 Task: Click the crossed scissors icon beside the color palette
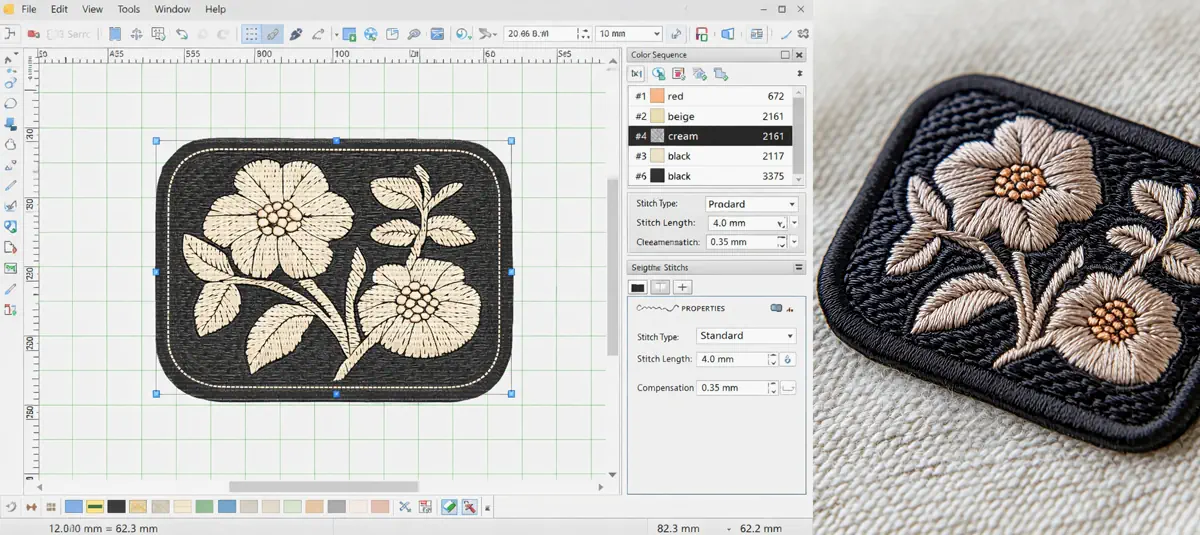(x=405, y=507)
